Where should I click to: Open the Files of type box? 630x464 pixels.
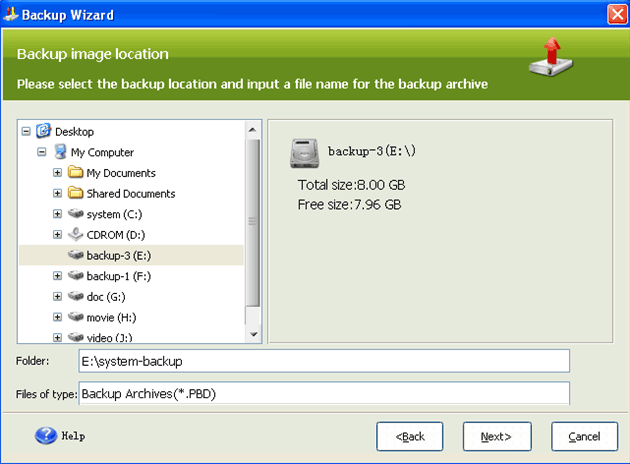coord(324,393)
